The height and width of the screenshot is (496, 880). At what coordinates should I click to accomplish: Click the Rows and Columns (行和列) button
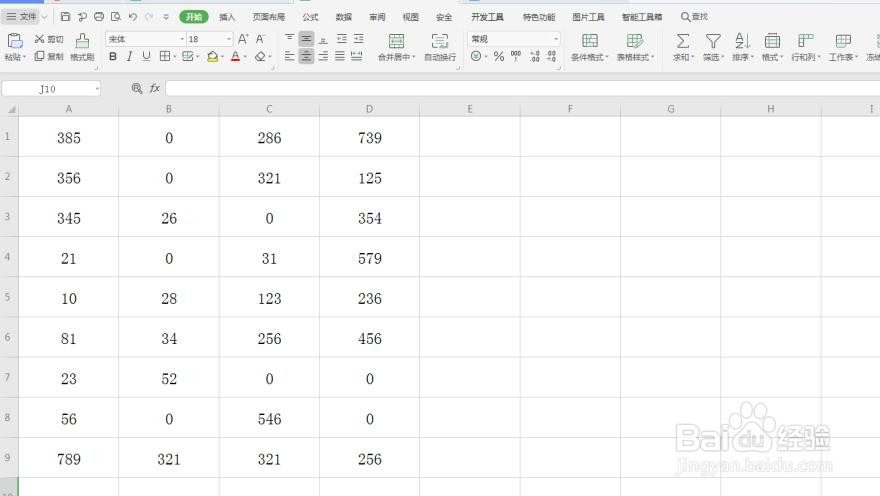tap(806, 47)
